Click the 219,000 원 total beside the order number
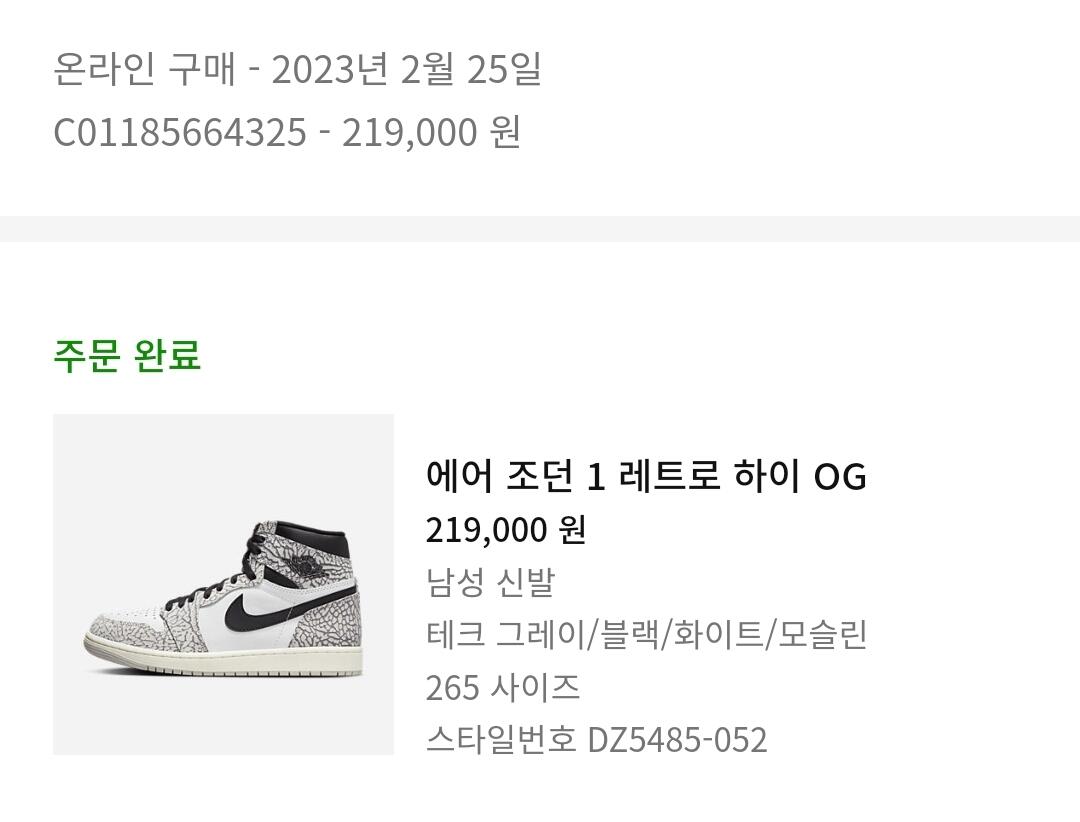 coord(431,132)
